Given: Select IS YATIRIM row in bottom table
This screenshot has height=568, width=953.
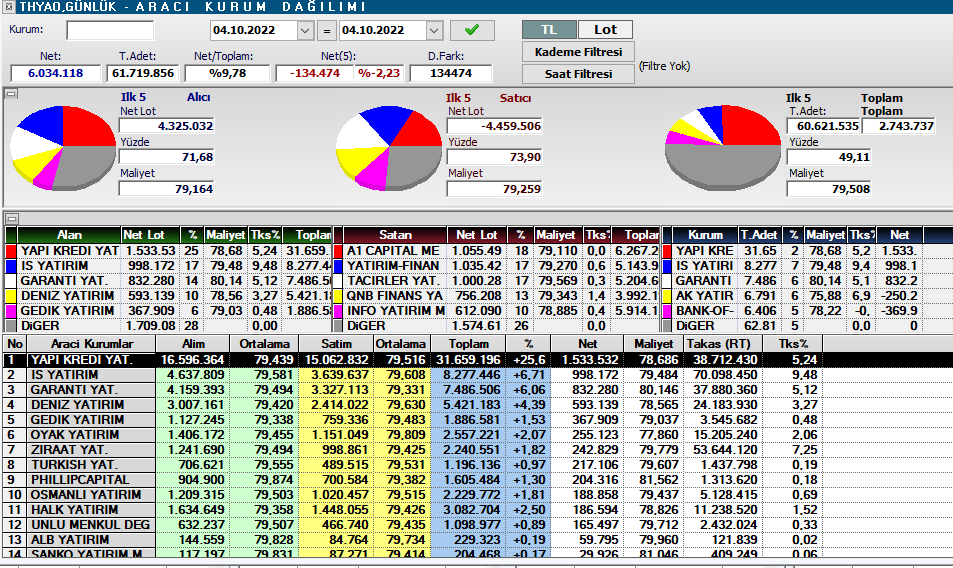Looking at the screenshot, I should click(x=476, y=375).
